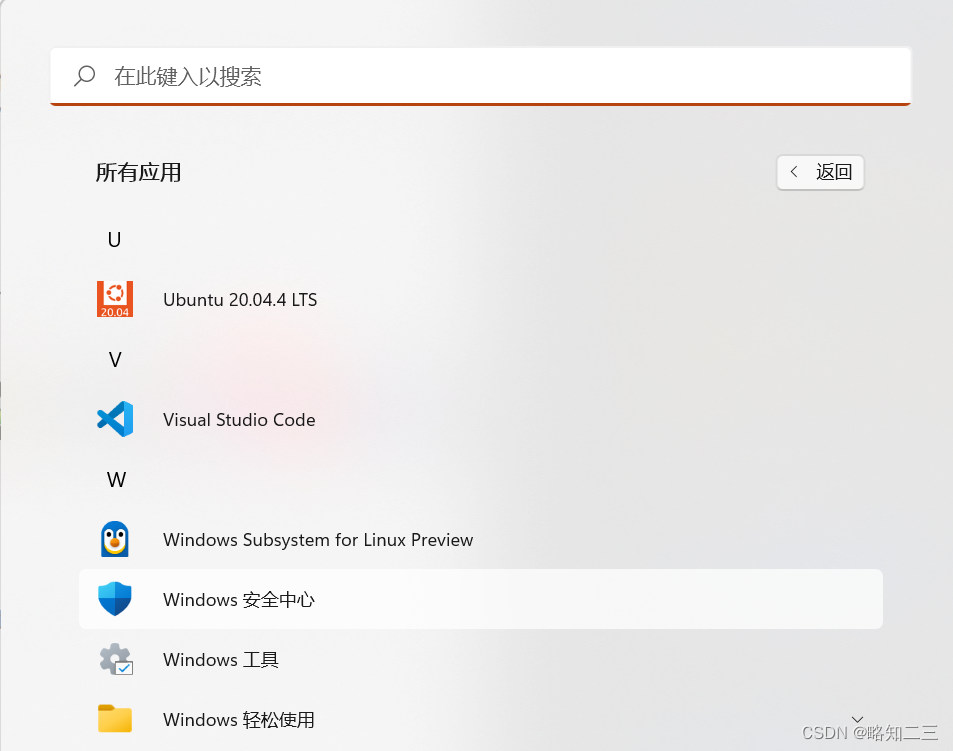
Task: Open the Ubuntu 20.04.4 LTS app icon
Action: click(x=115, y=299)
